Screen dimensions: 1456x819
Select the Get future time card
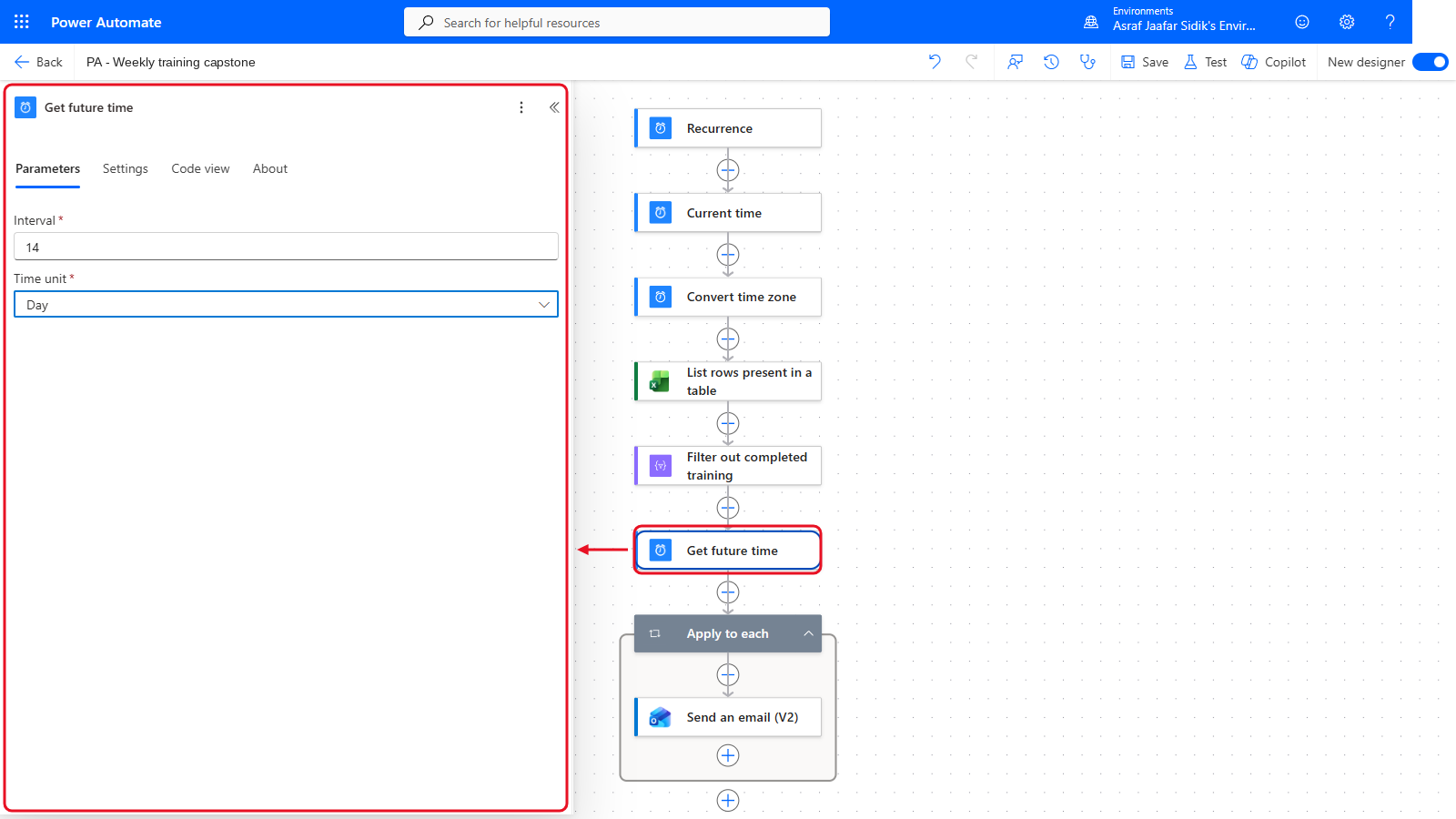point(728,551)
